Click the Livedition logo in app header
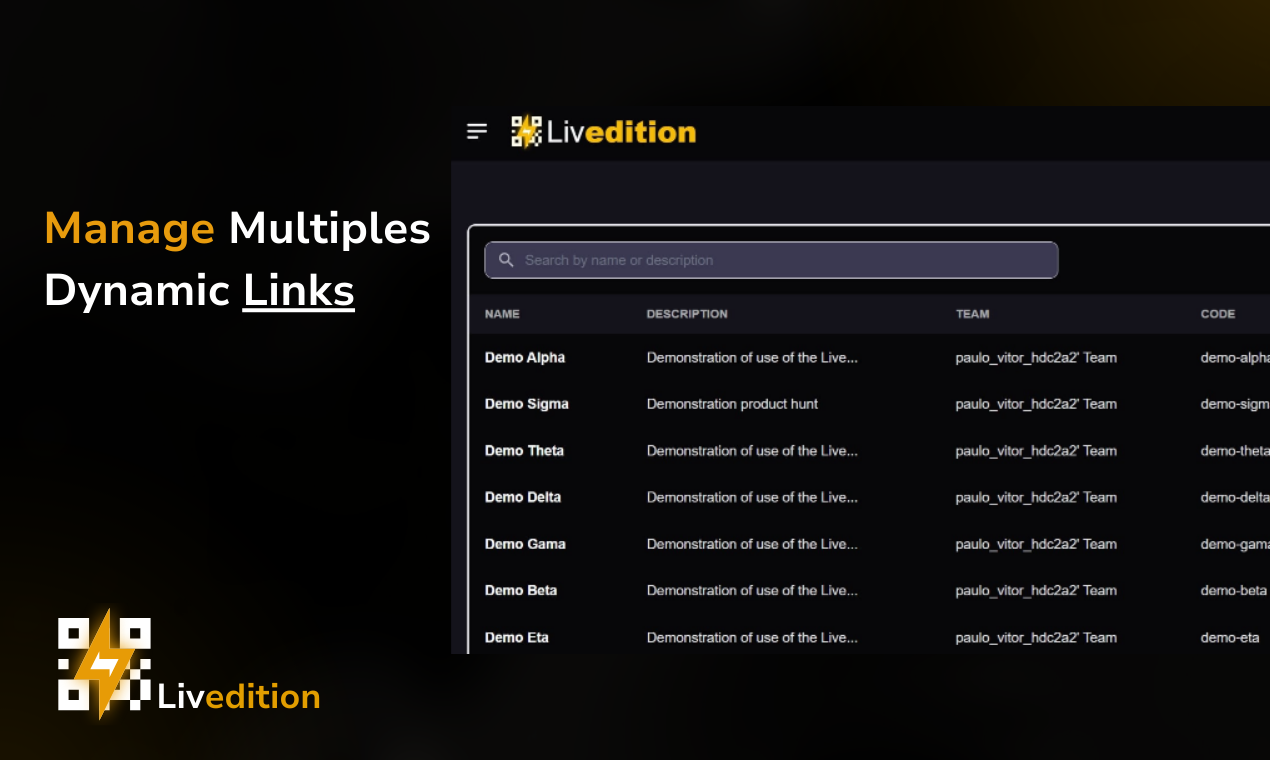 pos(603,132)
